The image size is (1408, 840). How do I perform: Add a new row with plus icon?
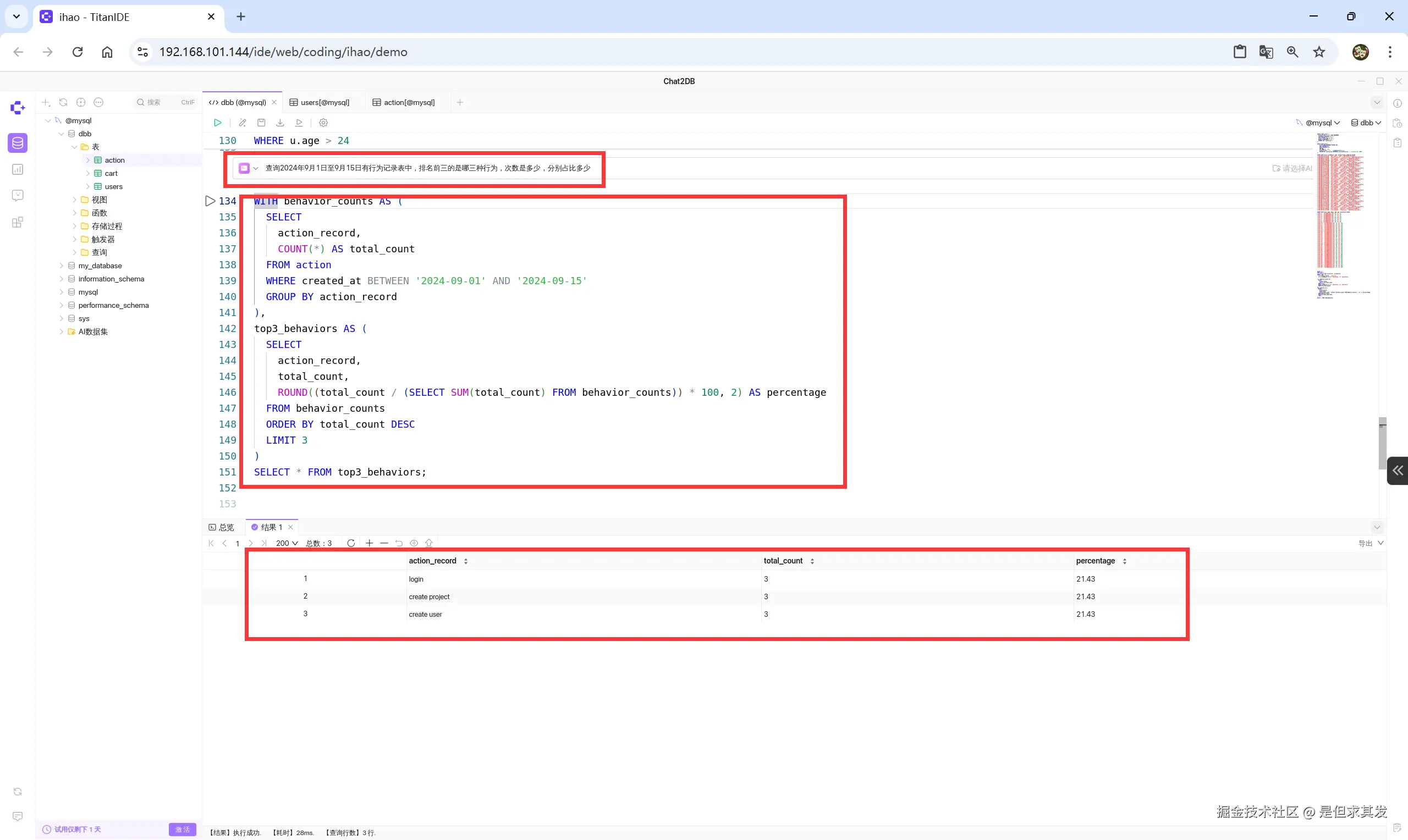(369, 543)
